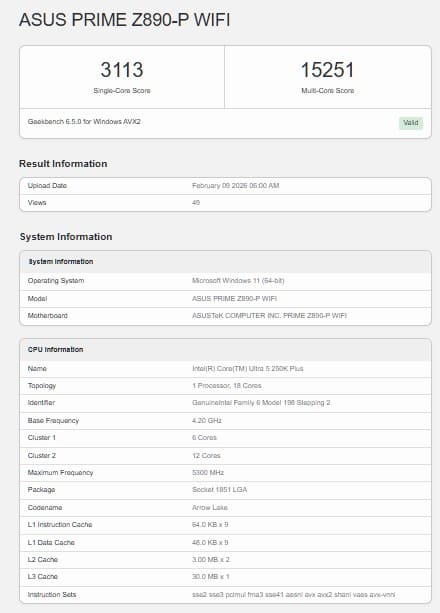Click the Codename value Arrow Lake
This screenshot has width=440, height=613.
(x=210, y=507)
